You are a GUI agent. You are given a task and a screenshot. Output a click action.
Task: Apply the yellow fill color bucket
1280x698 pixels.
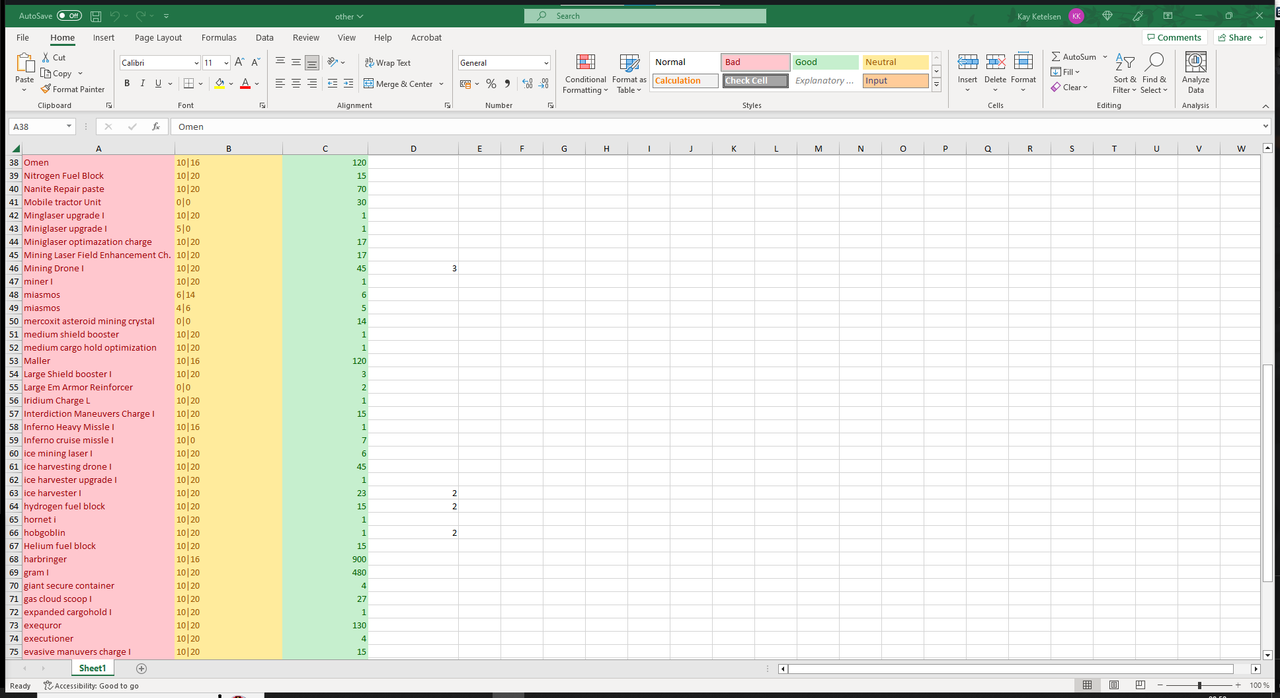click(219, 84)
